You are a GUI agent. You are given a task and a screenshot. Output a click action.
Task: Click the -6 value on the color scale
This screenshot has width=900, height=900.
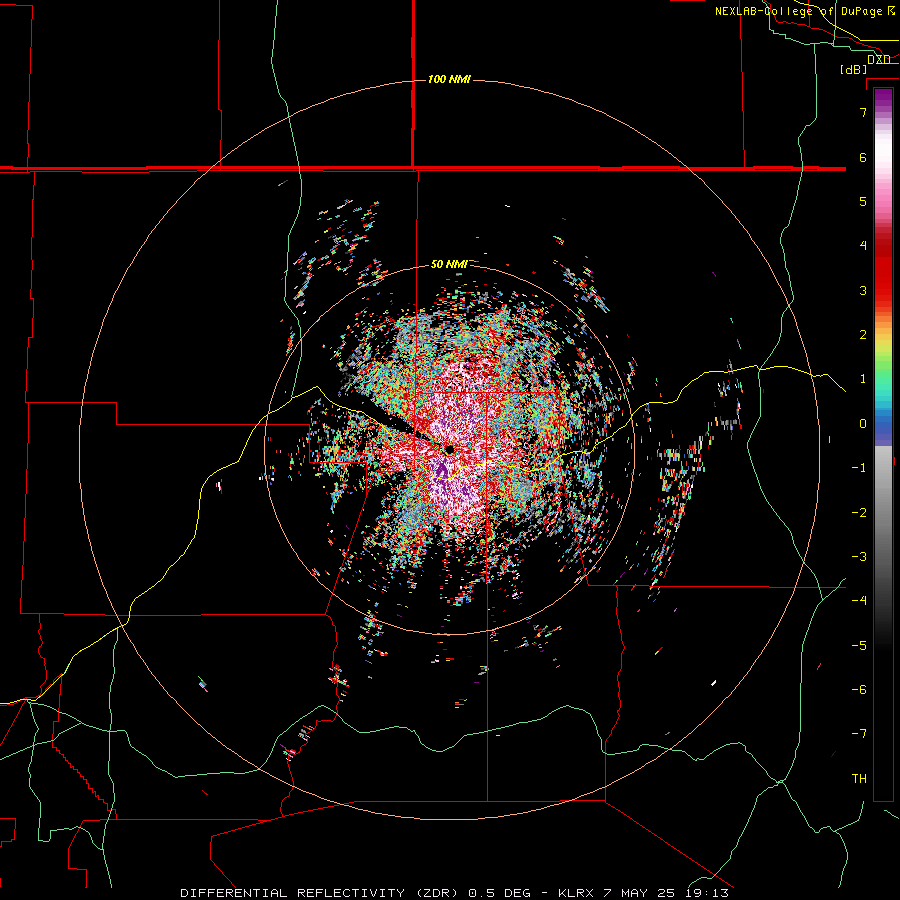click(859, 690)
